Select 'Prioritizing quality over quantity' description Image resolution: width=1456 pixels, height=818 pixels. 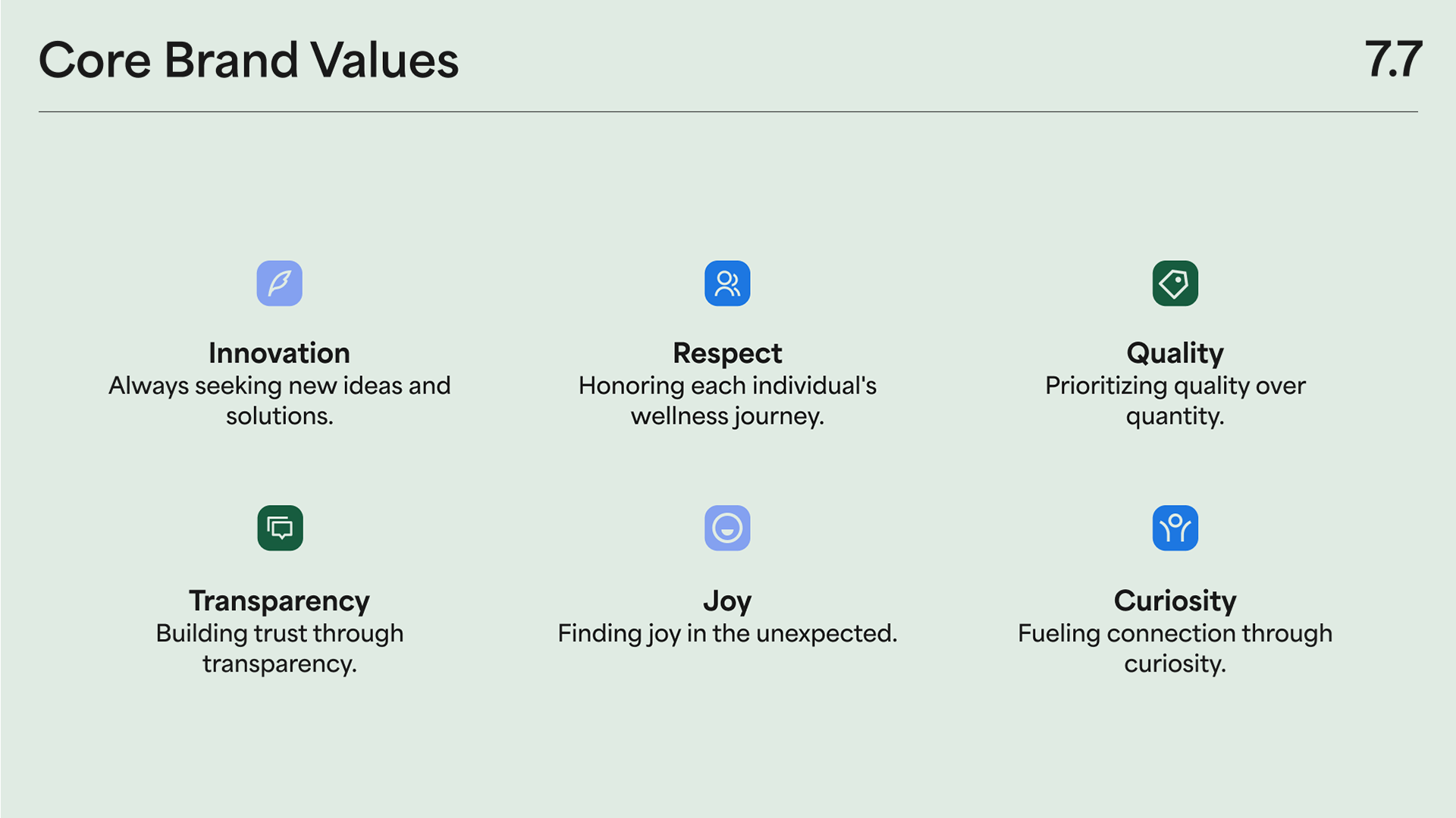(1175, 401)
